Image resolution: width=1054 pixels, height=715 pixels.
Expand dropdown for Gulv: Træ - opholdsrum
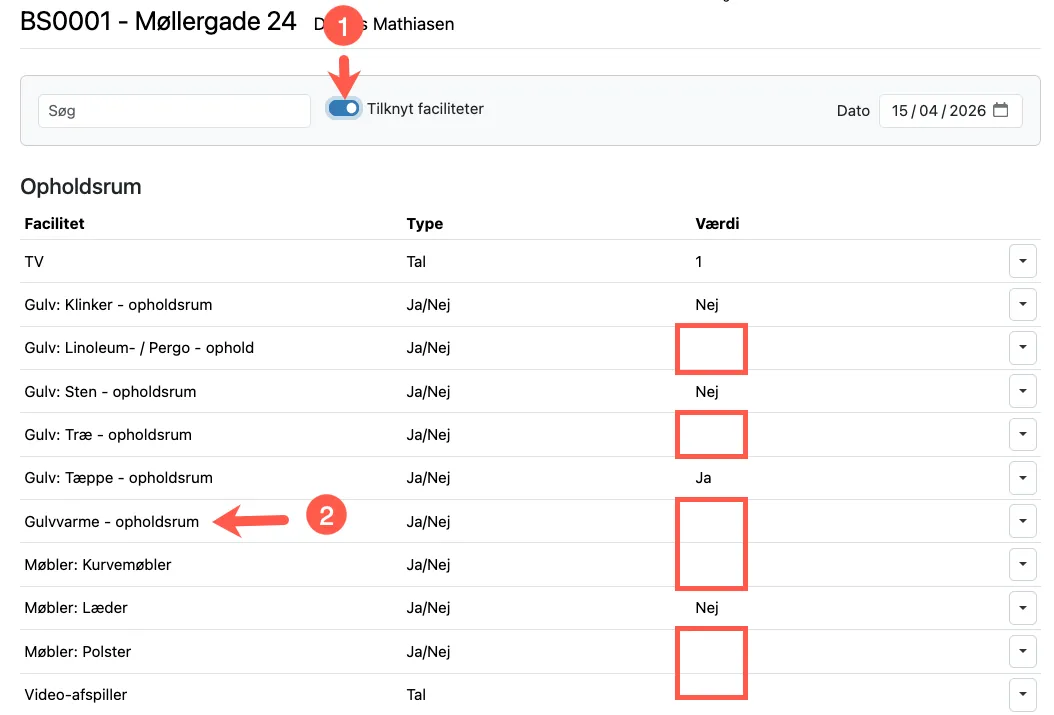[x=1021, y=435]
